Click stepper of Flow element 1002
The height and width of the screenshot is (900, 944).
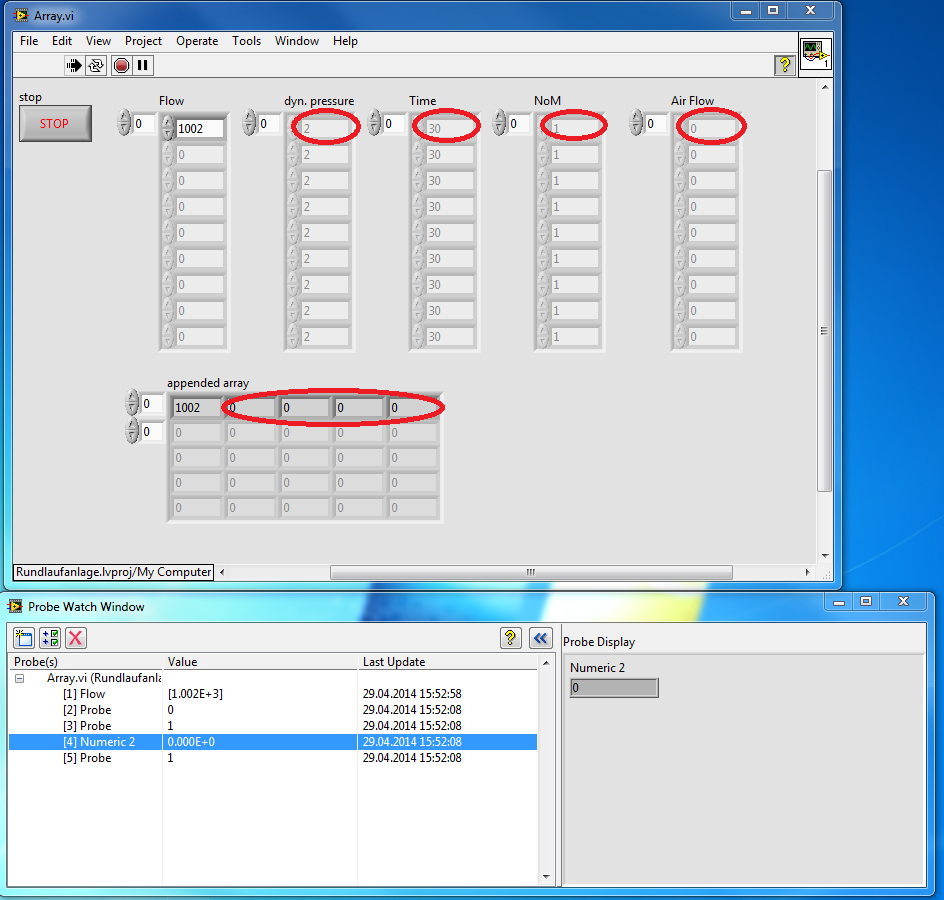[x=168, y=128]
